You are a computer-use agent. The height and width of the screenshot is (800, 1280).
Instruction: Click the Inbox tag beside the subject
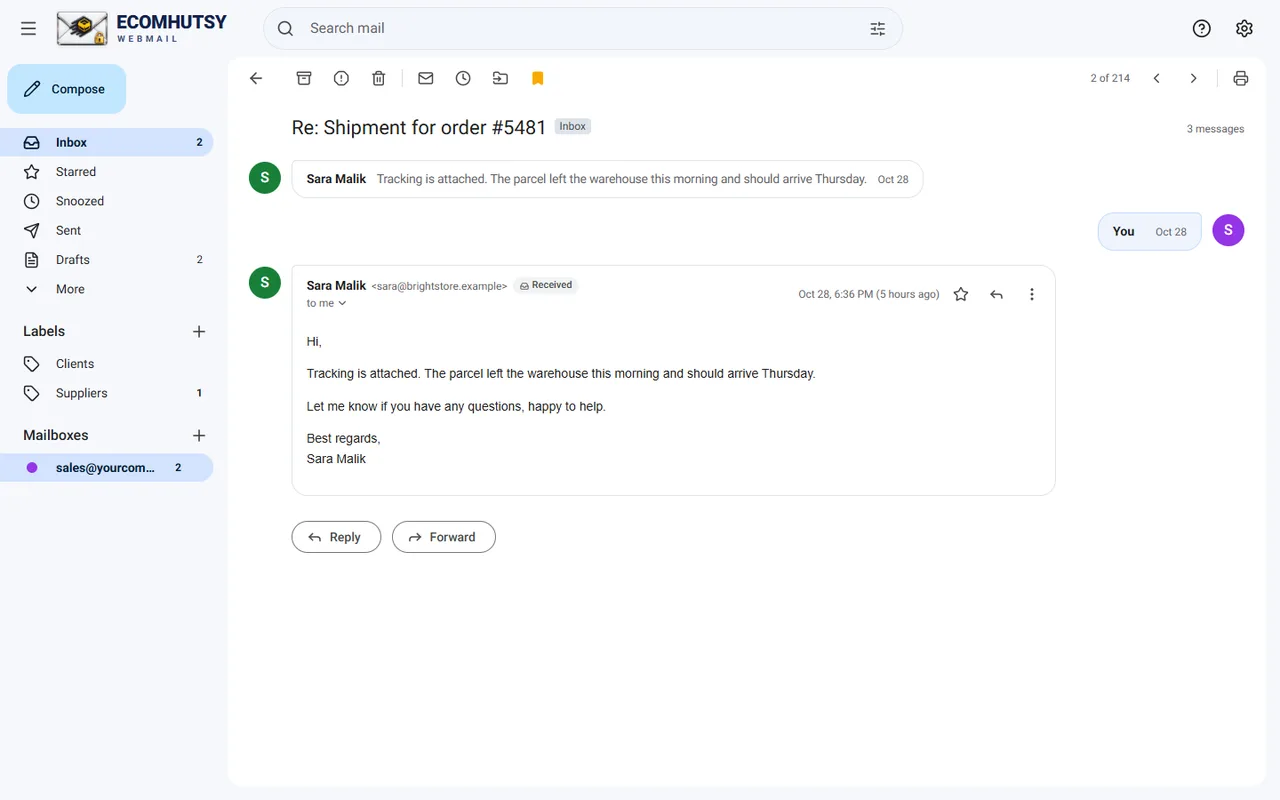pos(573,127)
